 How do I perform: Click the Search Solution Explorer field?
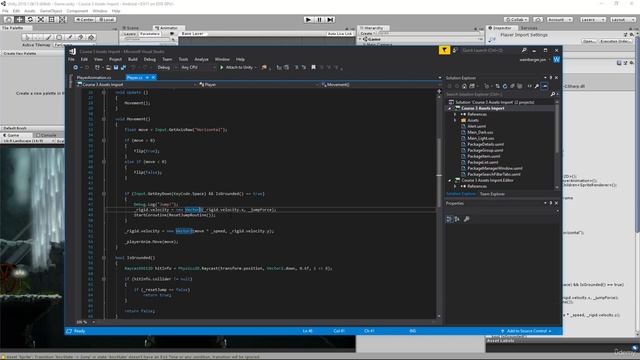(x=498, y=94)
